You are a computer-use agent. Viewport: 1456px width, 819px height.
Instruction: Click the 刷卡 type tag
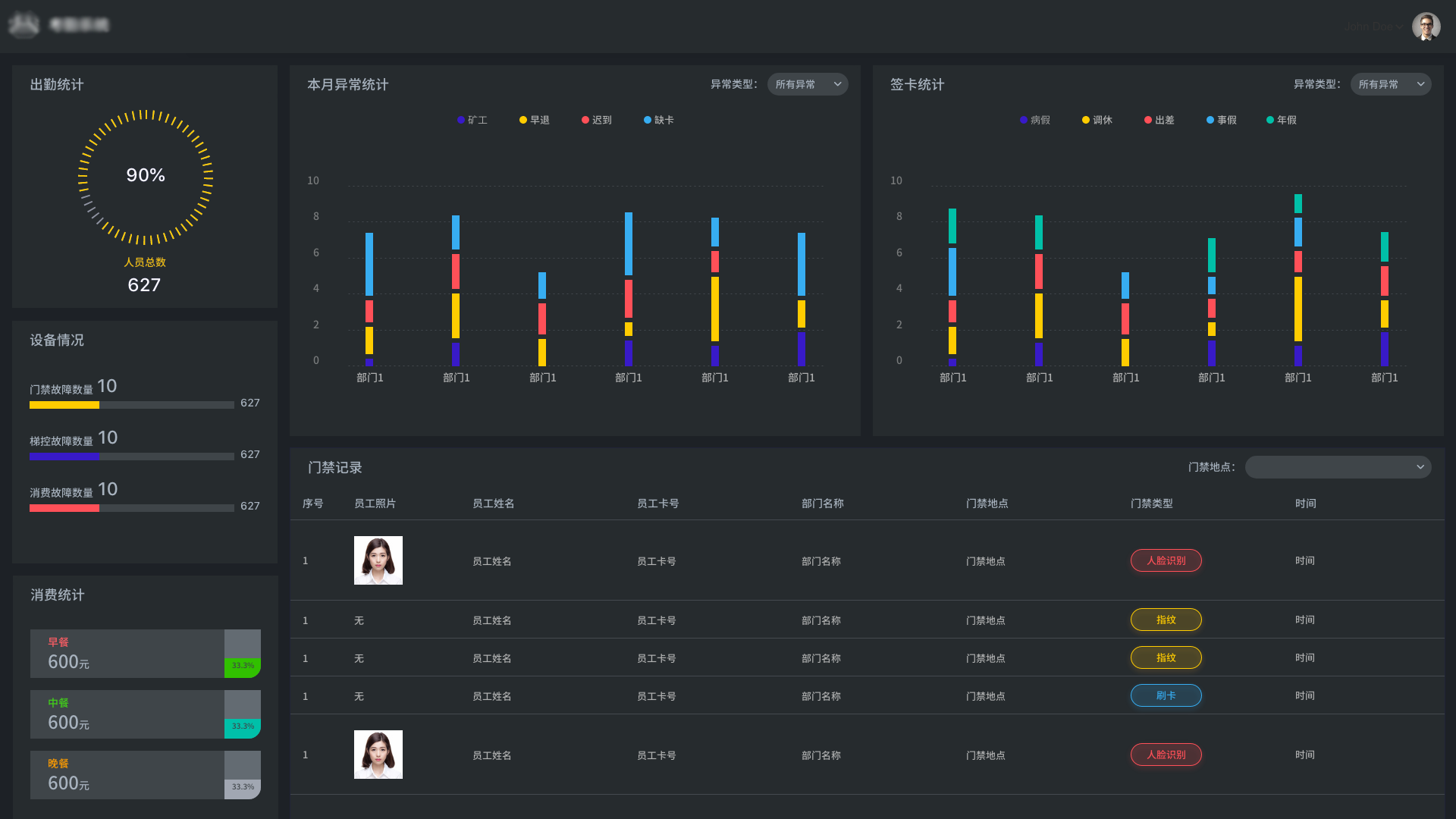tap(1166, 695)
